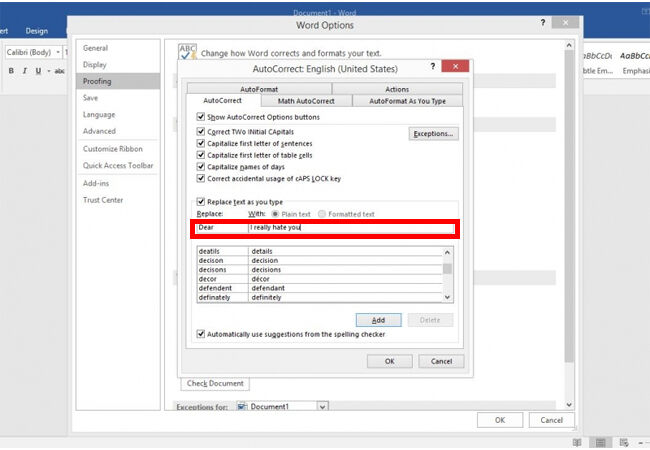Switch to Print Layout view in status bar
Viewport: 650px width, 450px height.
click(600, 443)
